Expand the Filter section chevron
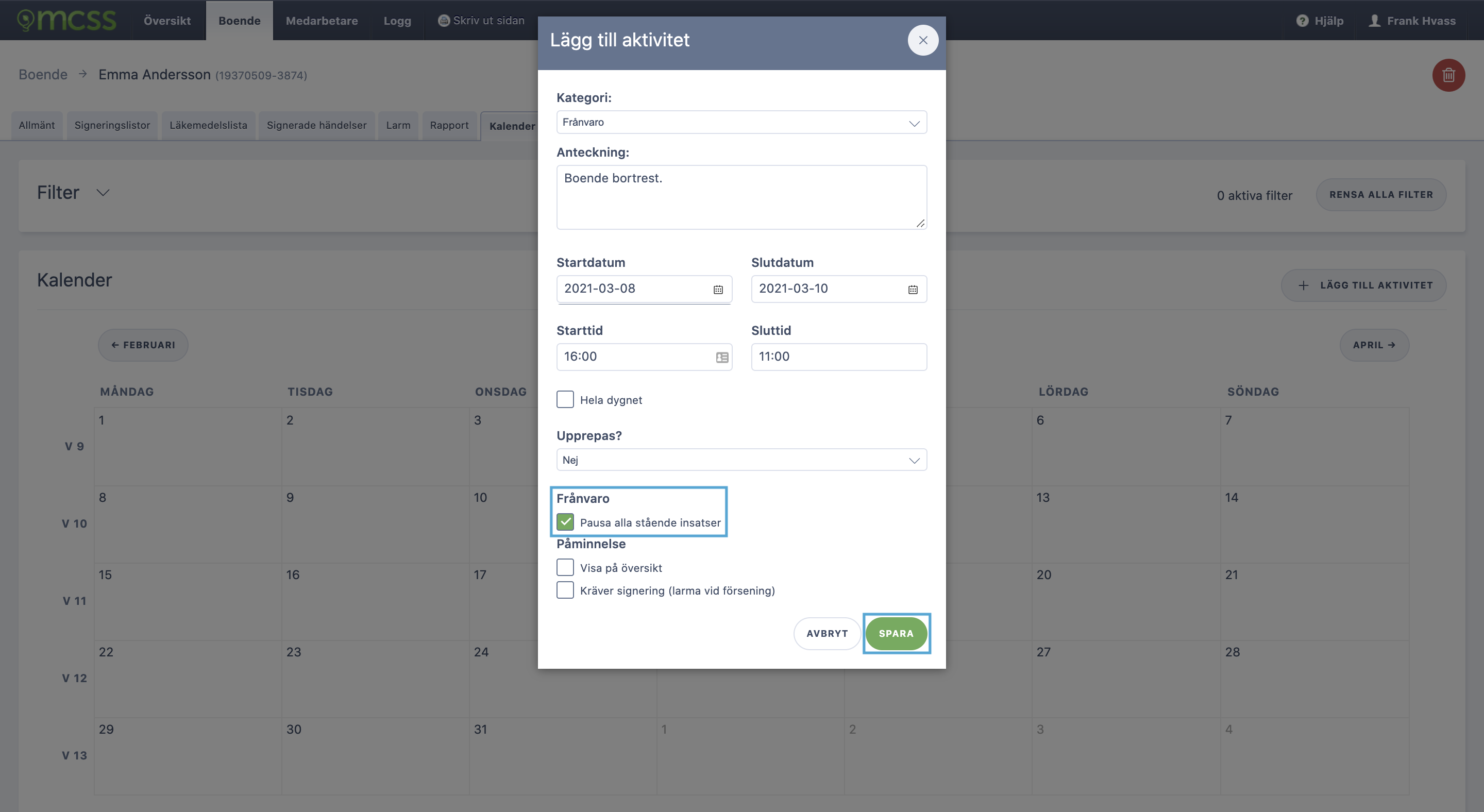The width and height of the screenshot is (1484, 812). click(x=103, y=192)
